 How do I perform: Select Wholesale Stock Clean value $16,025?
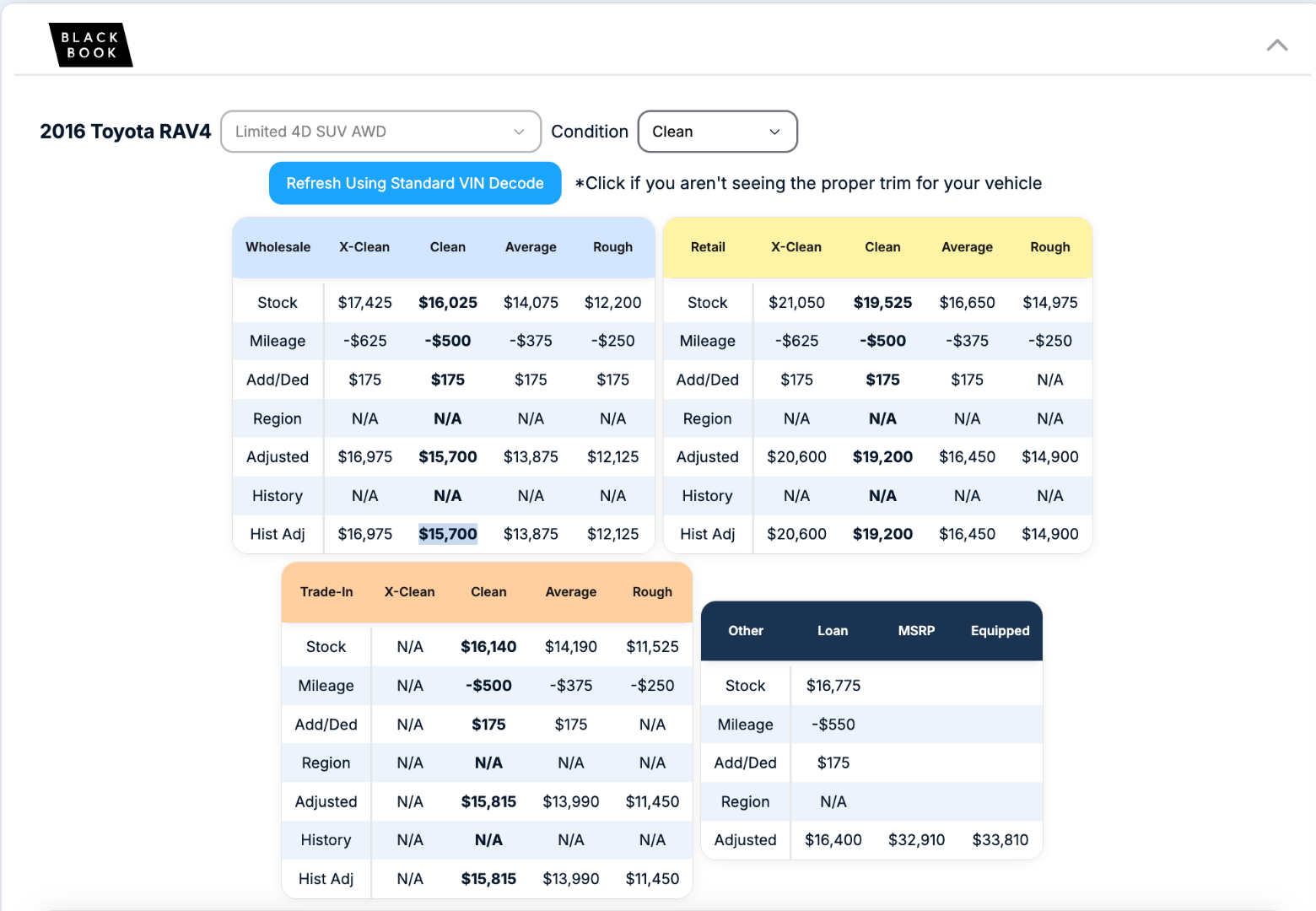448,303
